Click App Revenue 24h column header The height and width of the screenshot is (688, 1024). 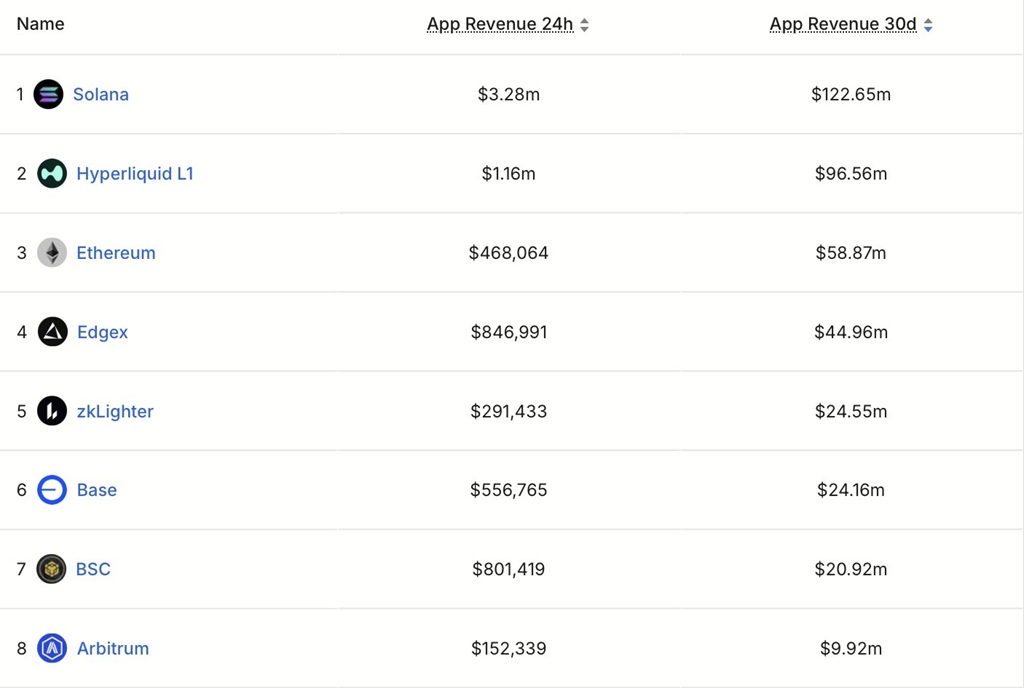(500, 24)
